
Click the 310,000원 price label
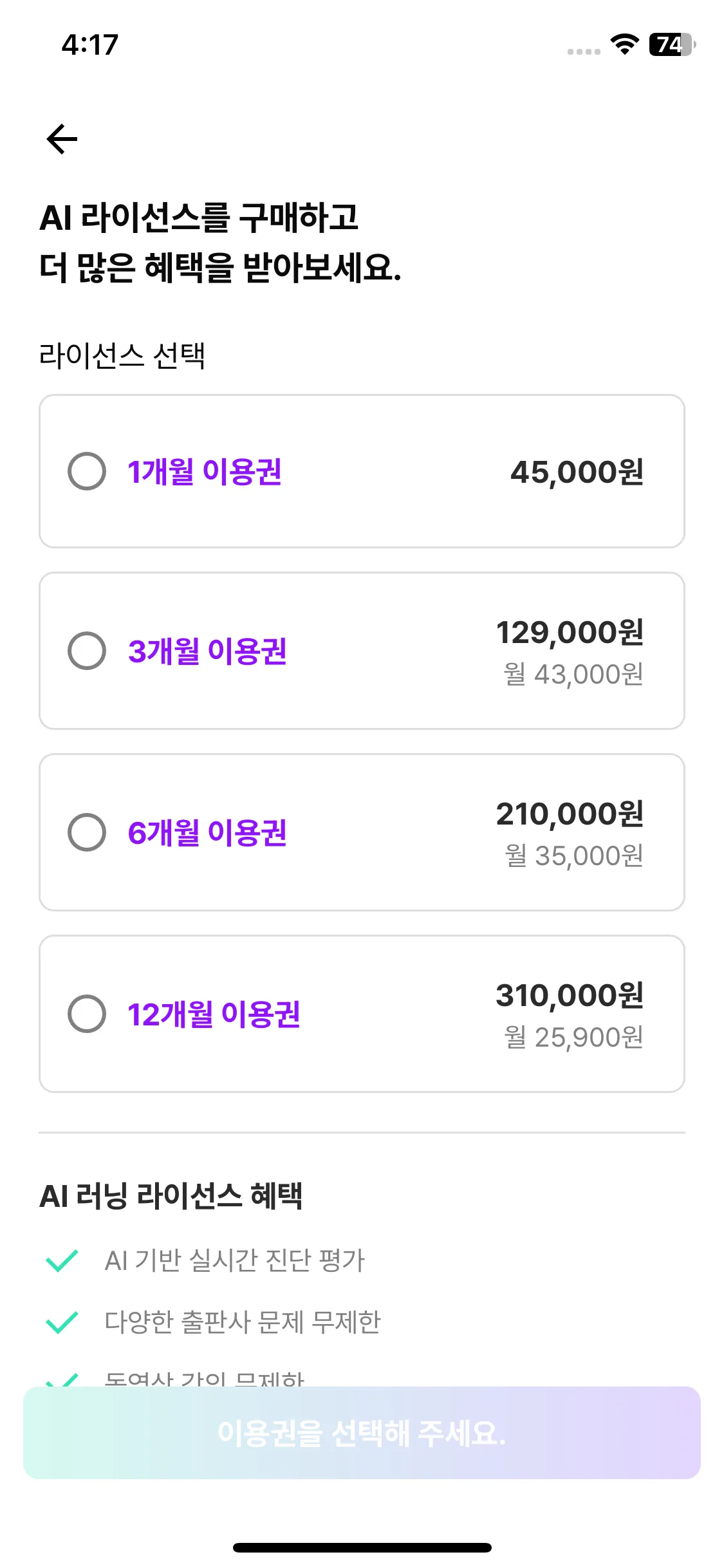pyautogui.click(x=570, y=995)
